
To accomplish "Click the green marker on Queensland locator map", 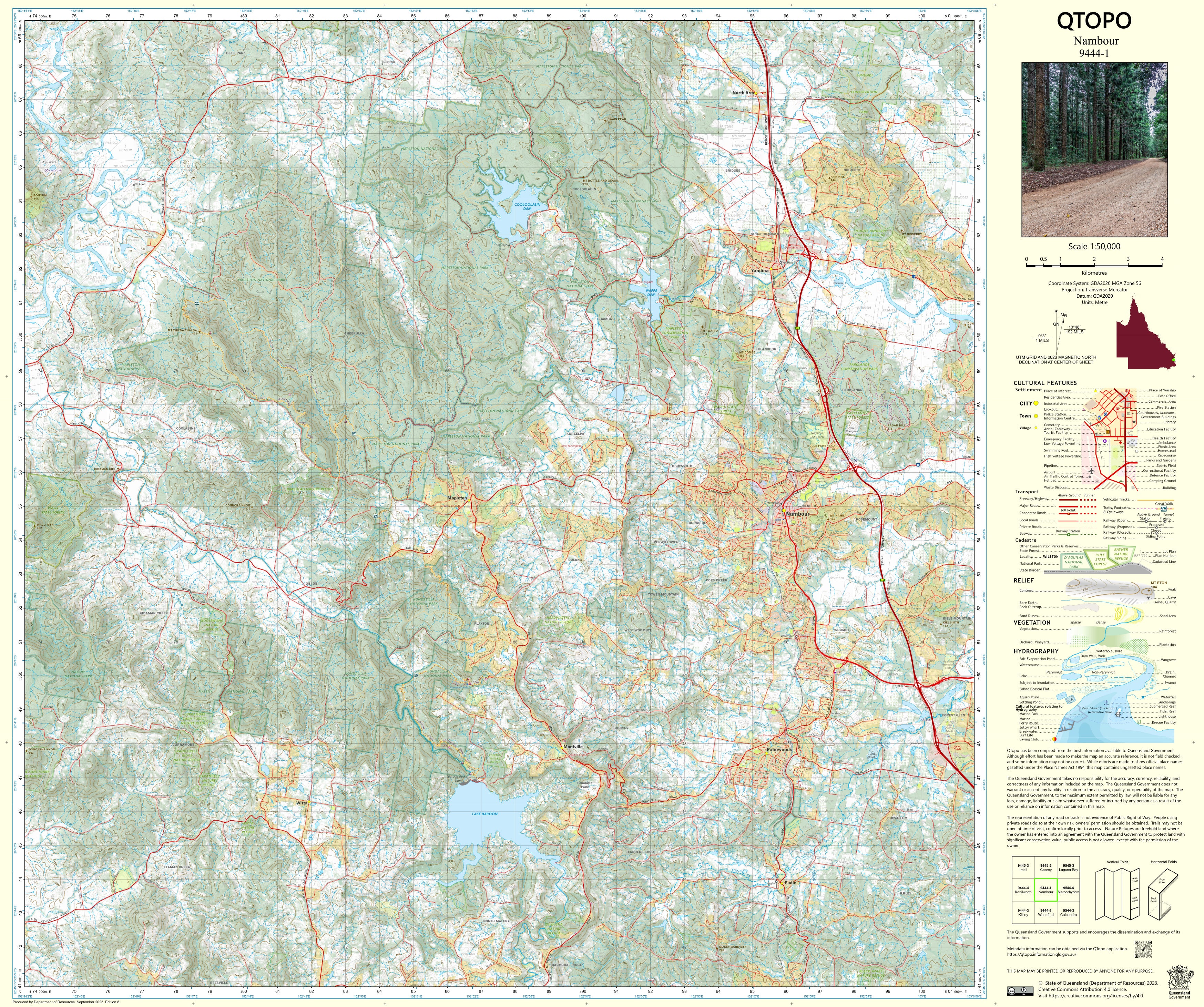I will (1173, 360).
